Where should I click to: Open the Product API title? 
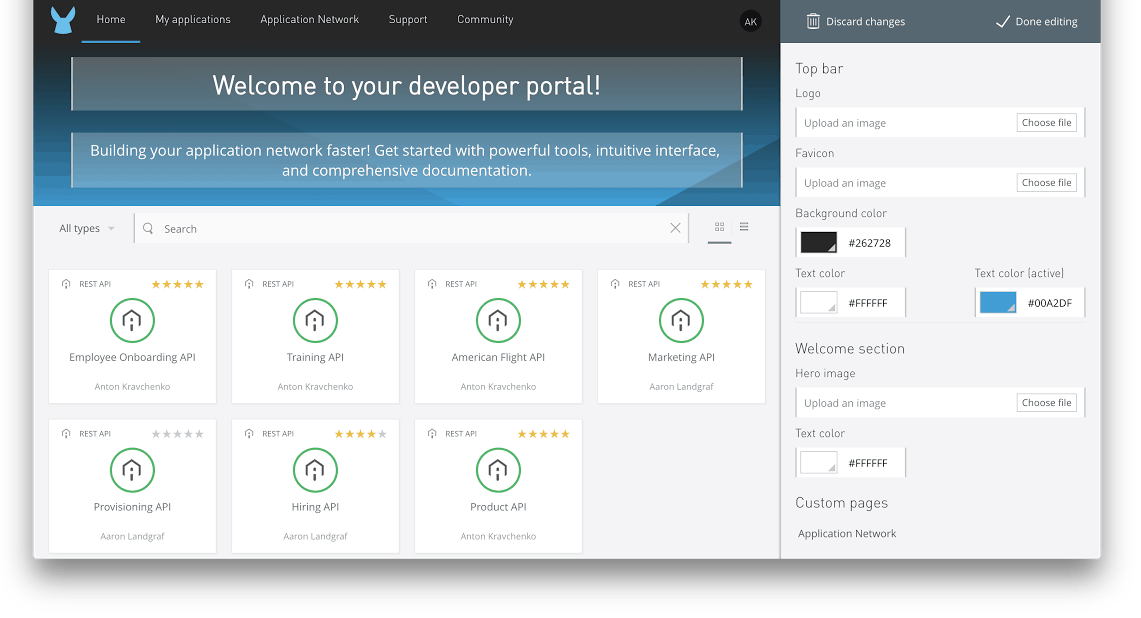[x=498, y=507]
